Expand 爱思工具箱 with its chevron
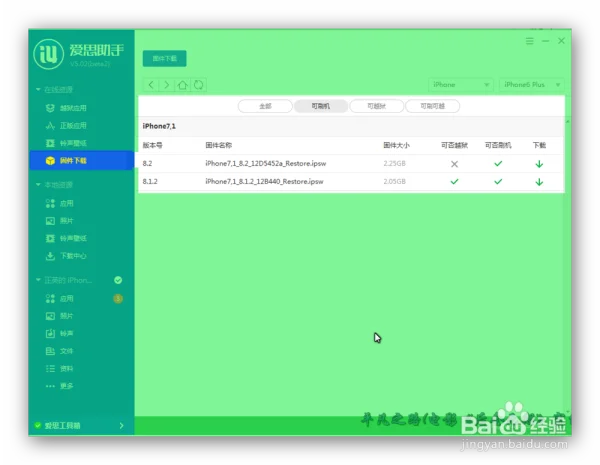 [x=121, y=426]
